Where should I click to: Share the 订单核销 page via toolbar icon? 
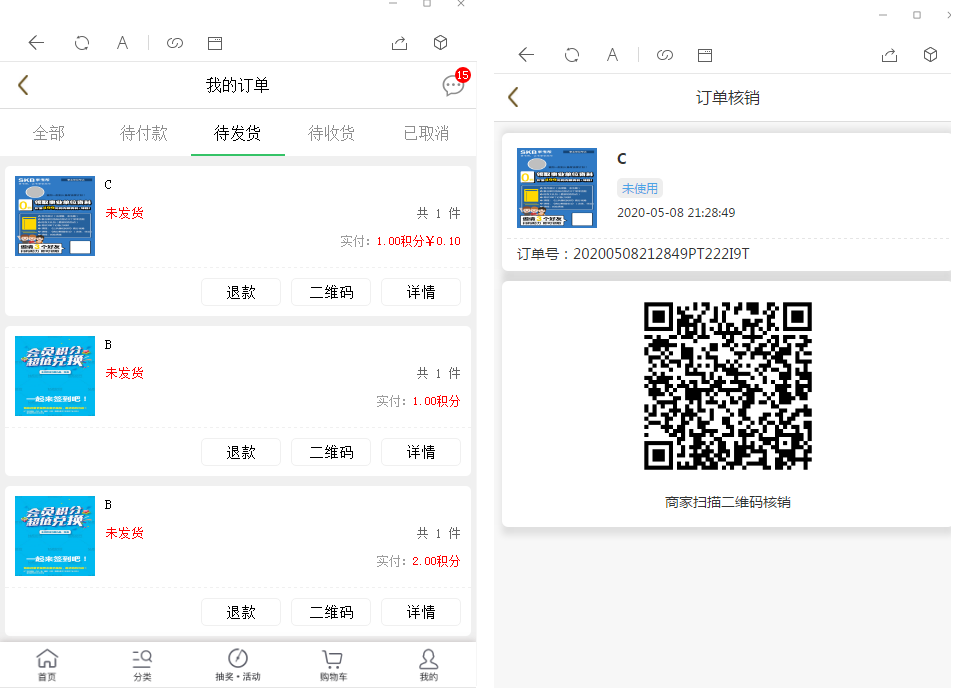pyautogui.click(x=889, y=55)
